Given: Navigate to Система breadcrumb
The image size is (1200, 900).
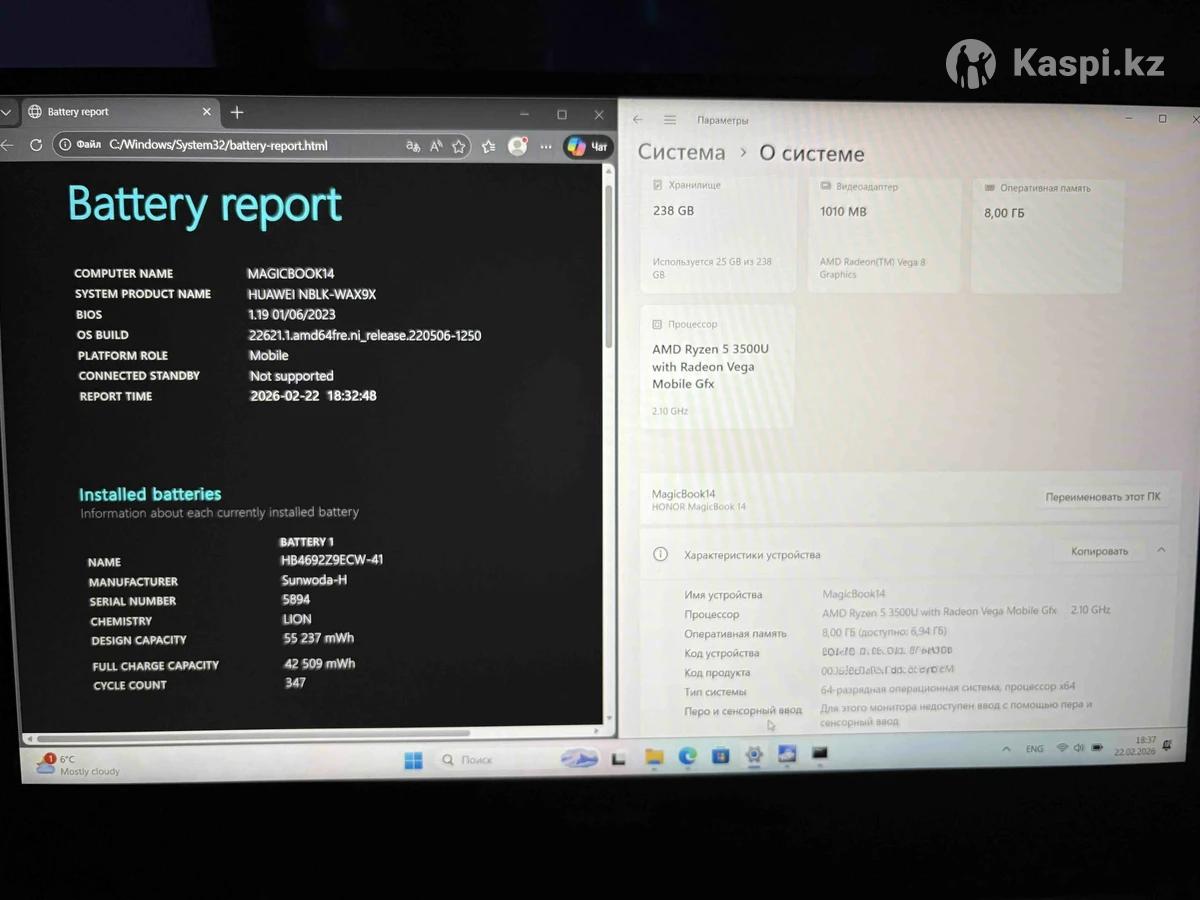Looking at the screenshot, I should point(682,153).
